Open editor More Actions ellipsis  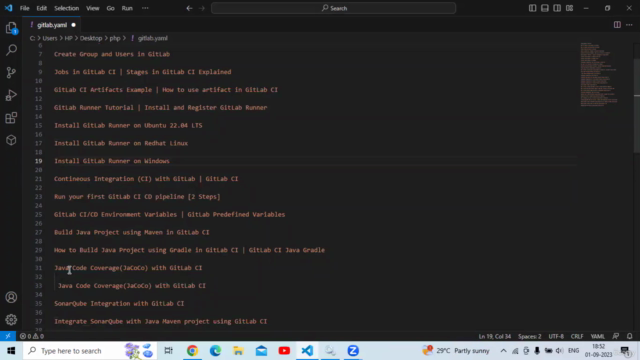(629, 25)
